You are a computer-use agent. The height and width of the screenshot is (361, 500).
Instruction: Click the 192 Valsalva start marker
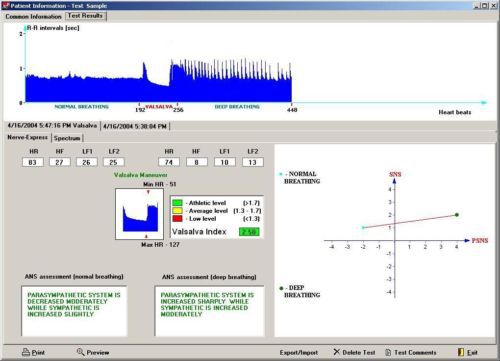tap(140, 109)
